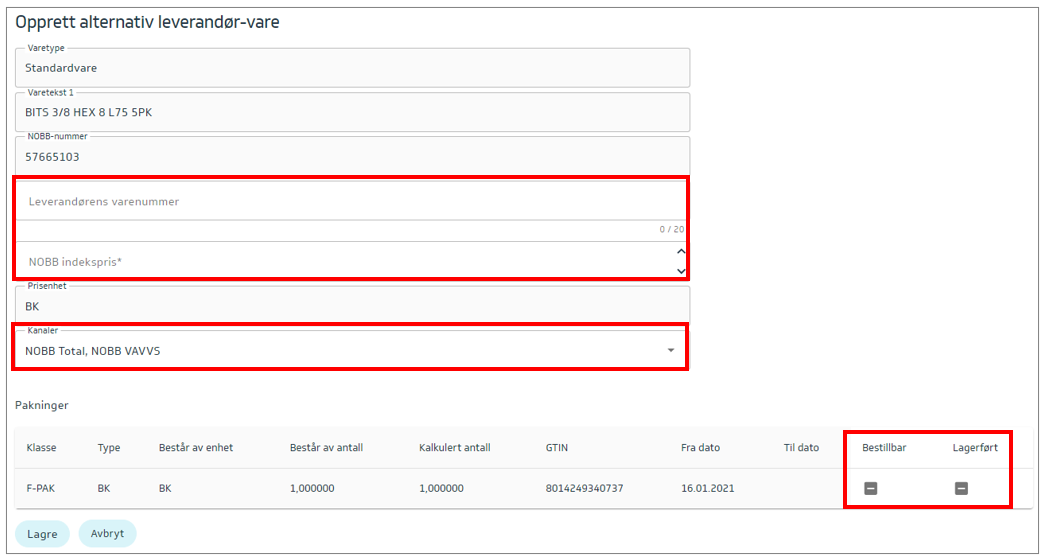Increase NOBB indekspris with up arrow

pos(681,253)
